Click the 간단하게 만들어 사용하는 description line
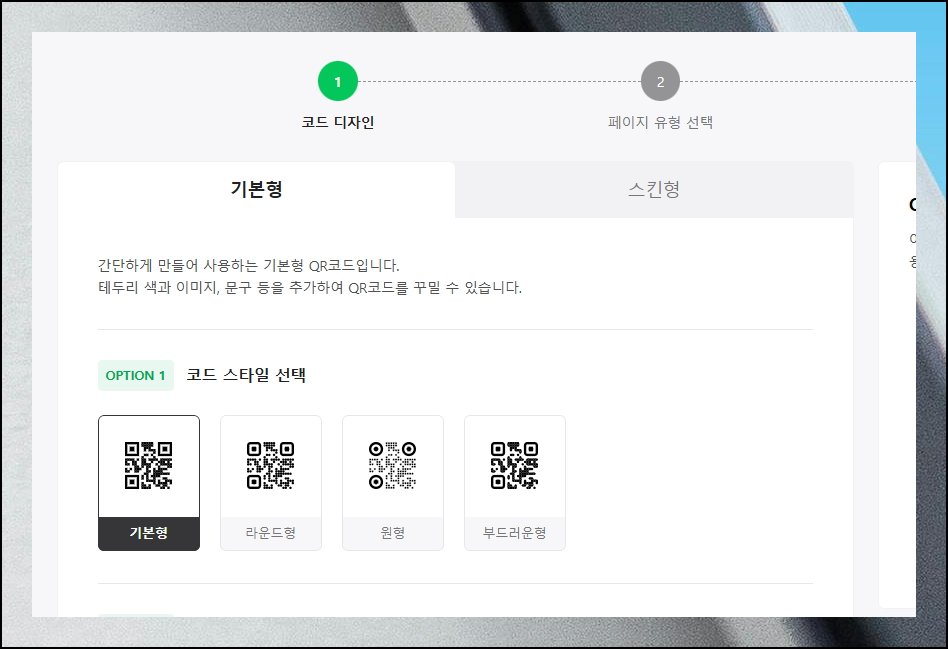948x649 pixels. [x=248, y=266]
